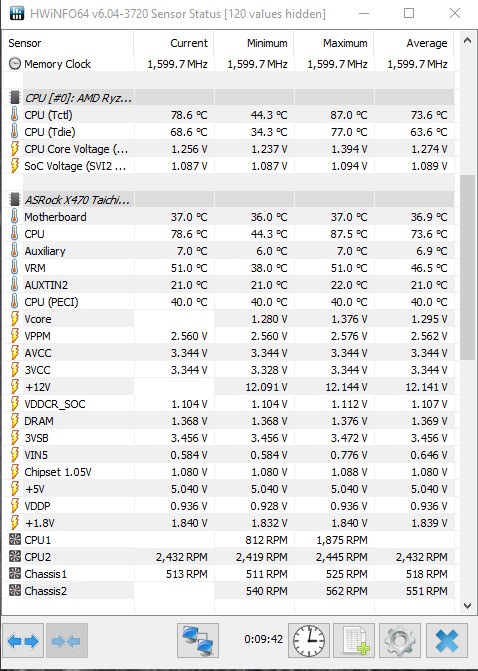Click the Auxiliary thermometer icon
The width and height of the screenshot is (478, 671).
click(x=15, y=251)
